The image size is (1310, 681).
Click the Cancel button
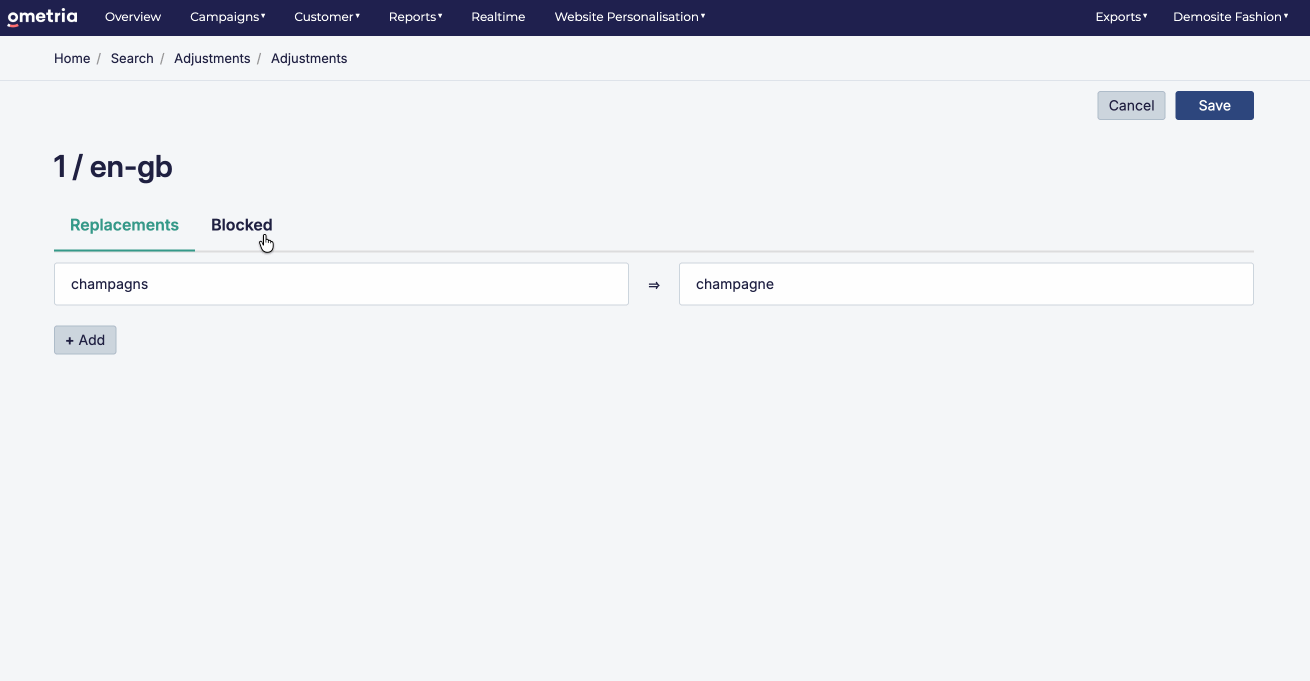point(1131,105)
